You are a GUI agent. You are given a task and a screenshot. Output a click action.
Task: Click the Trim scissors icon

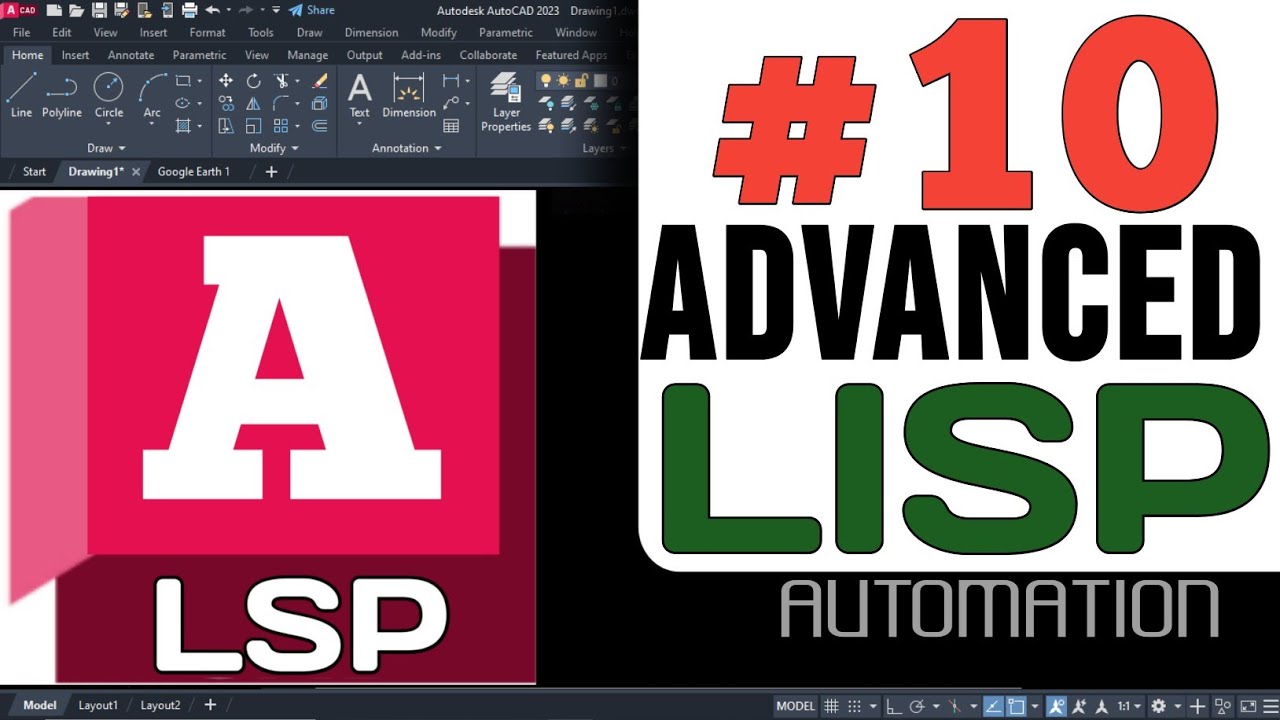coord(281,81)
